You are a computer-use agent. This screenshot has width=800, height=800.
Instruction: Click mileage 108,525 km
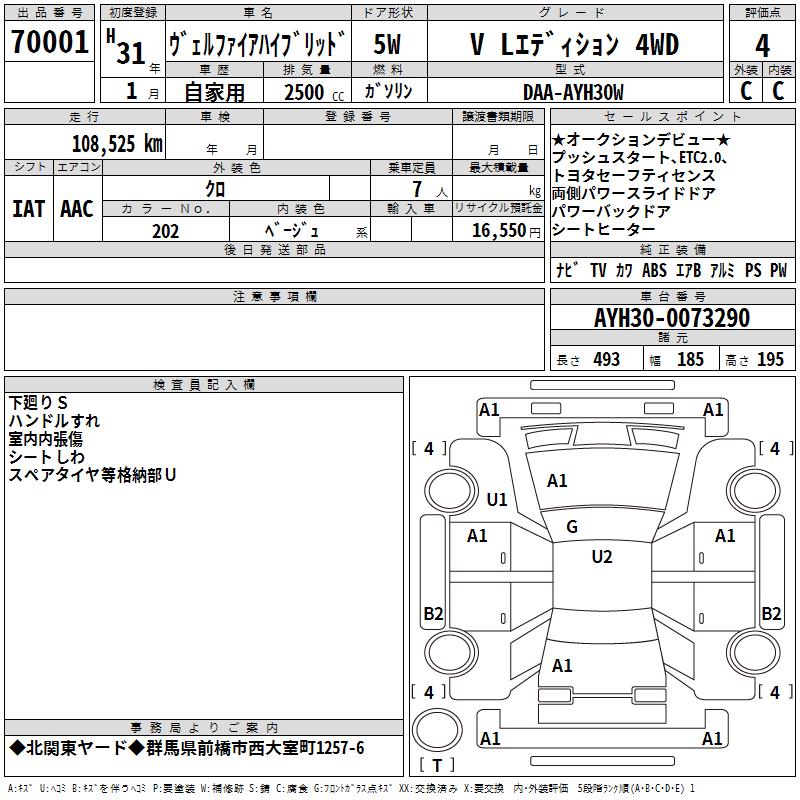tap(117, 144)
